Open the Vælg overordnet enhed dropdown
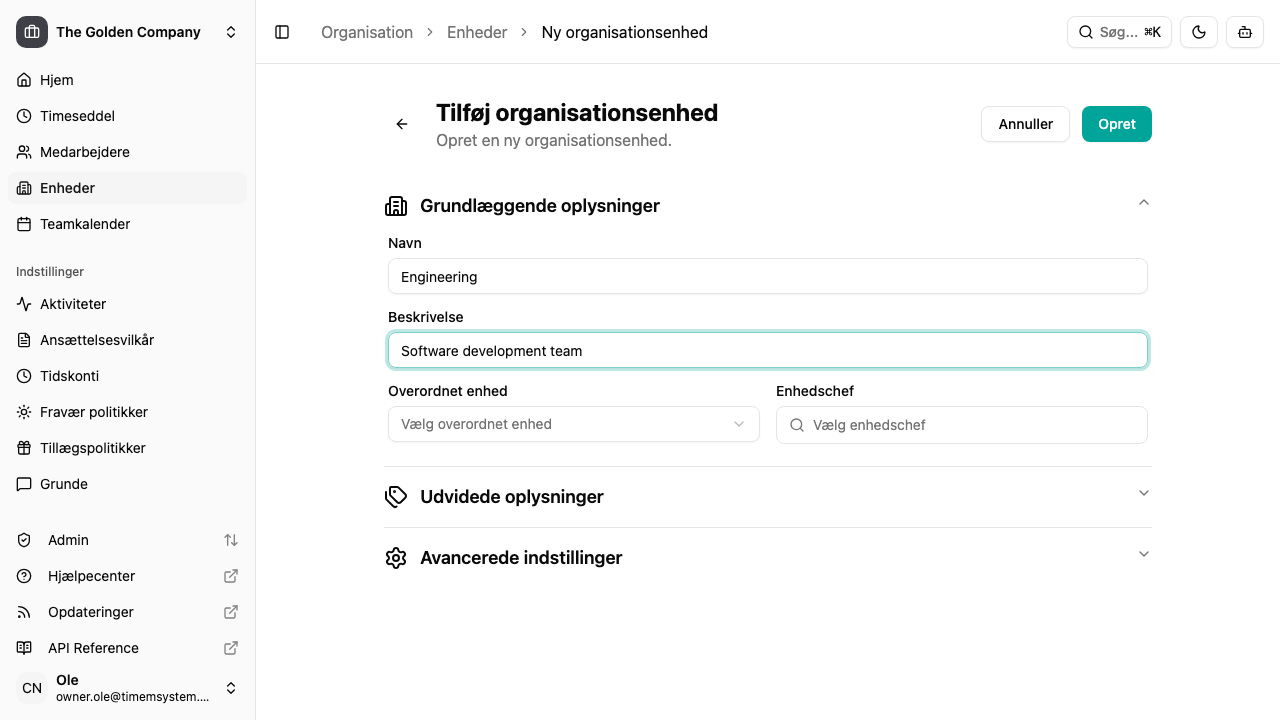The width and height of the screenshot is (1280, 720). coord(573,424)
